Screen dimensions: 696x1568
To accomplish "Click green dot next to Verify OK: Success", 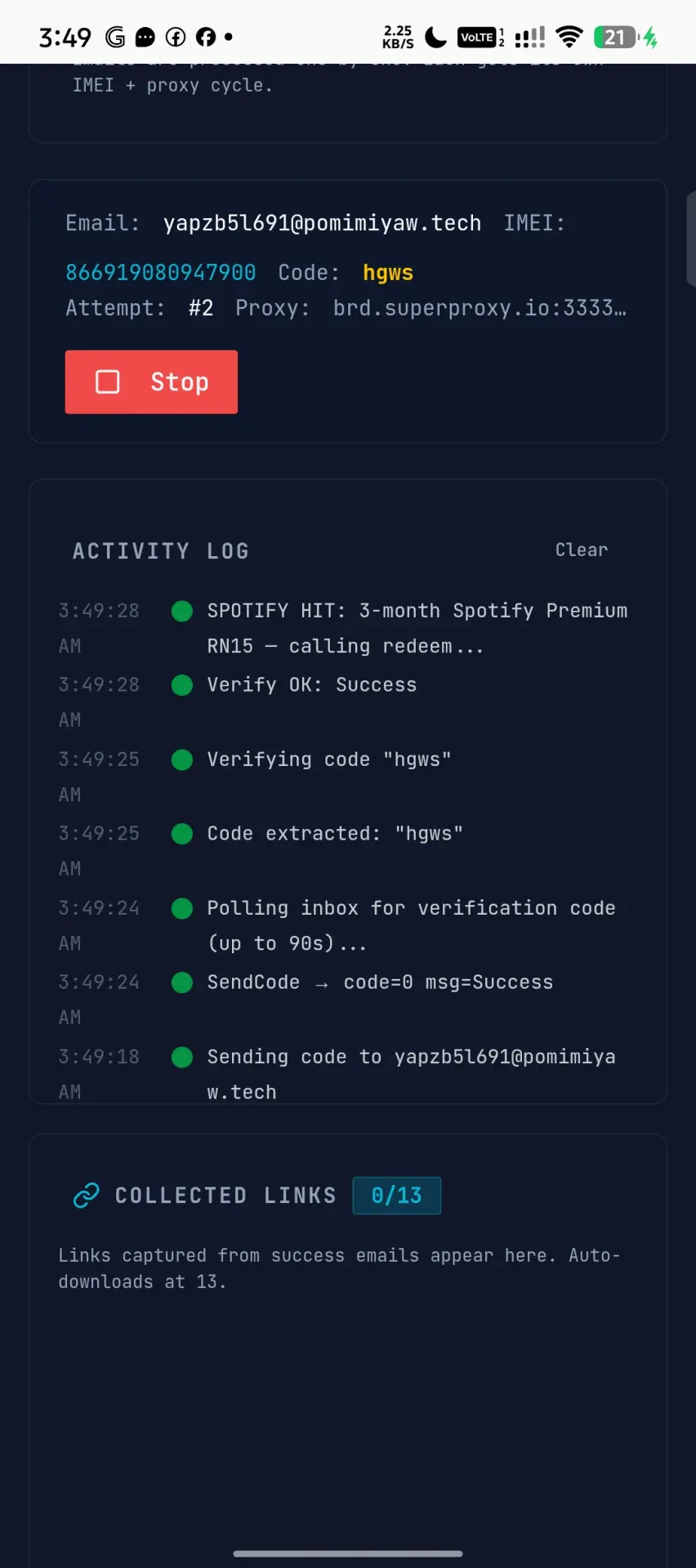I will coord(182,685).
